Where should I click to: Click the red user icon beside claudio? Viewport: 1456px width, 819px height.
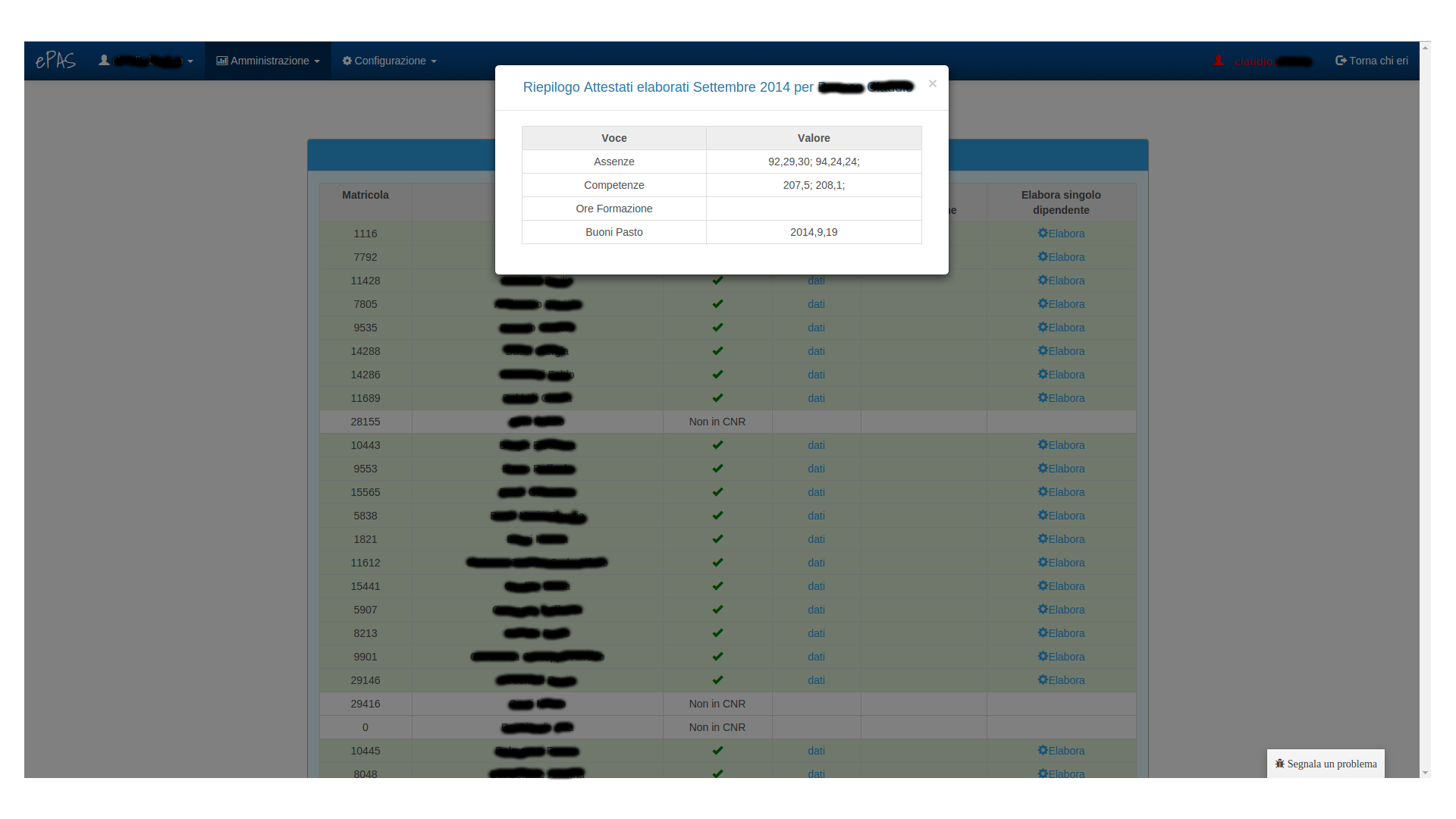[x=1218, y=61]
